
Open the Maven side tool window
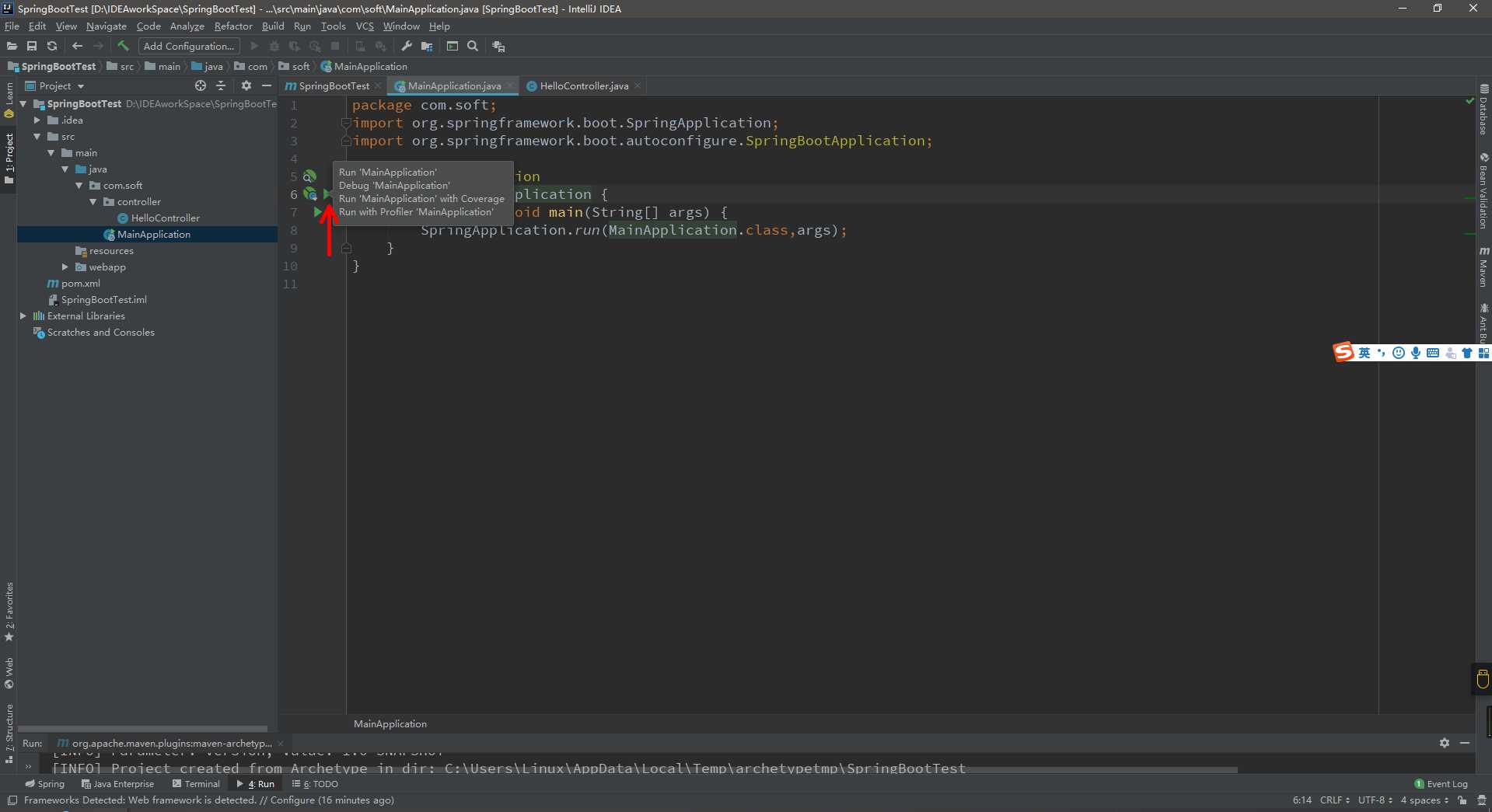[x=1483, y=267]
